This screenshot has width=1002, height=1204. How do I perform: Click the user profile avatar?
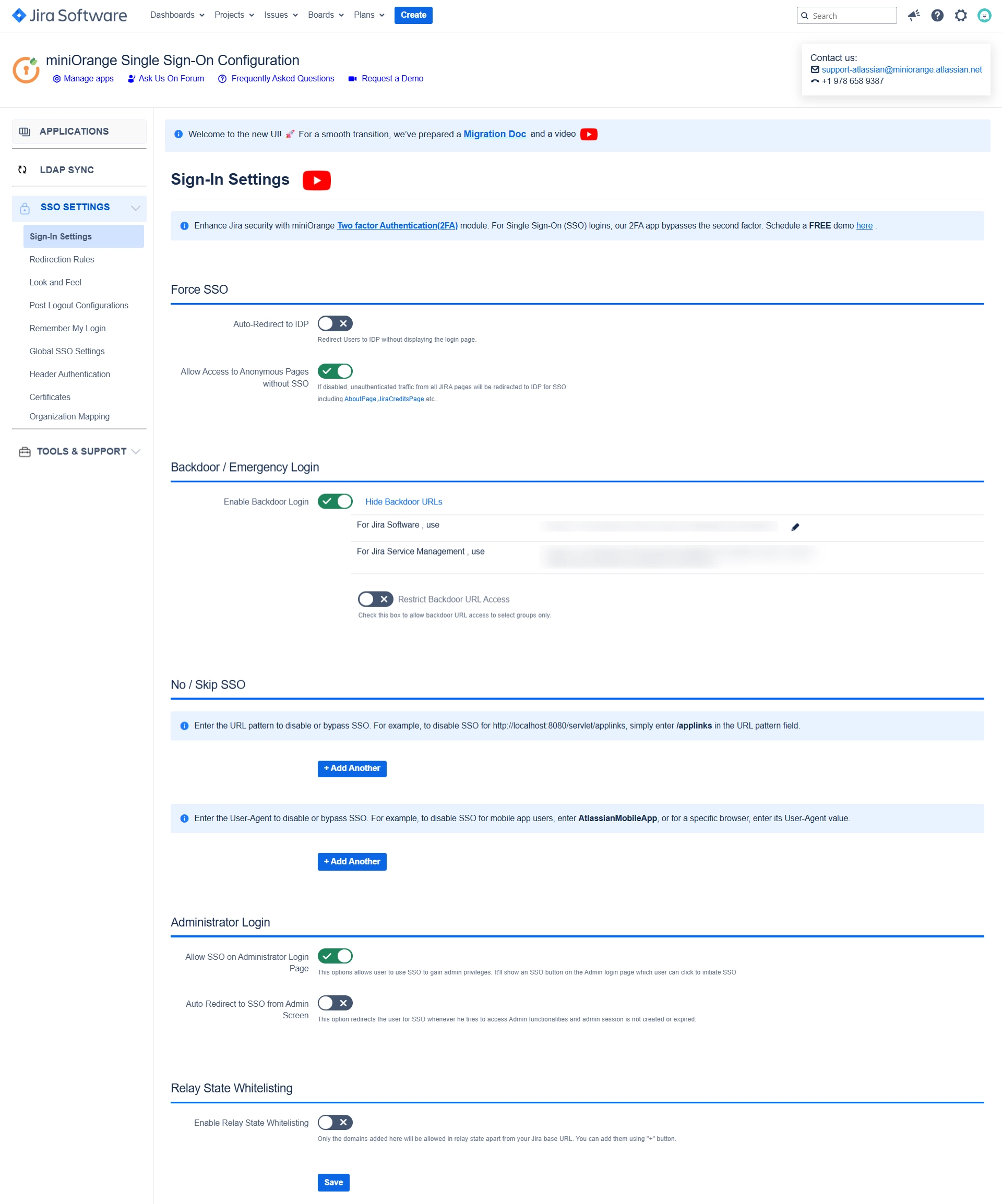pyautogui.click(x=984, y=16)
